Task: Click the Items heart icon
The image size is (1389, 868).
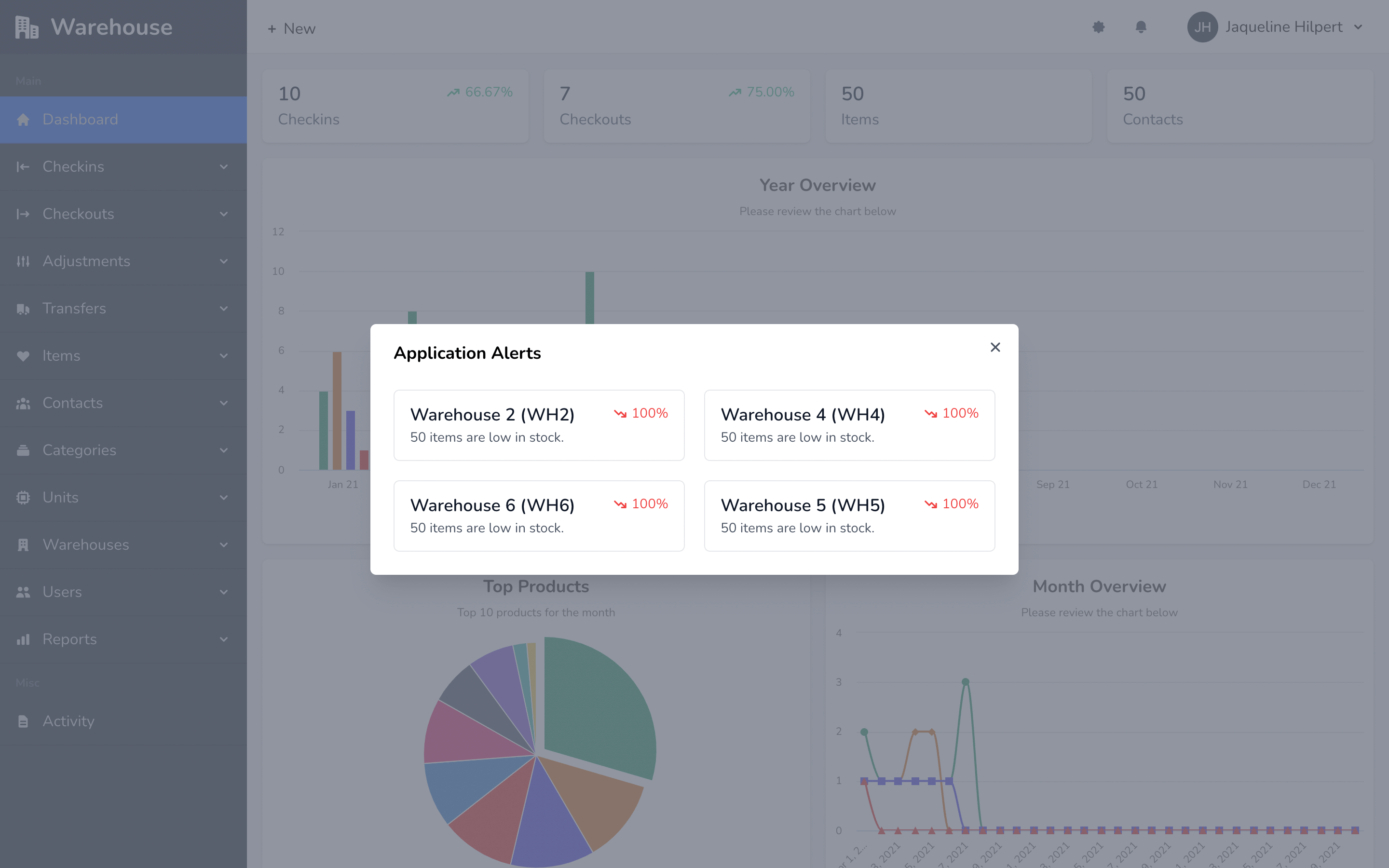Action: (x=23, y=356)
